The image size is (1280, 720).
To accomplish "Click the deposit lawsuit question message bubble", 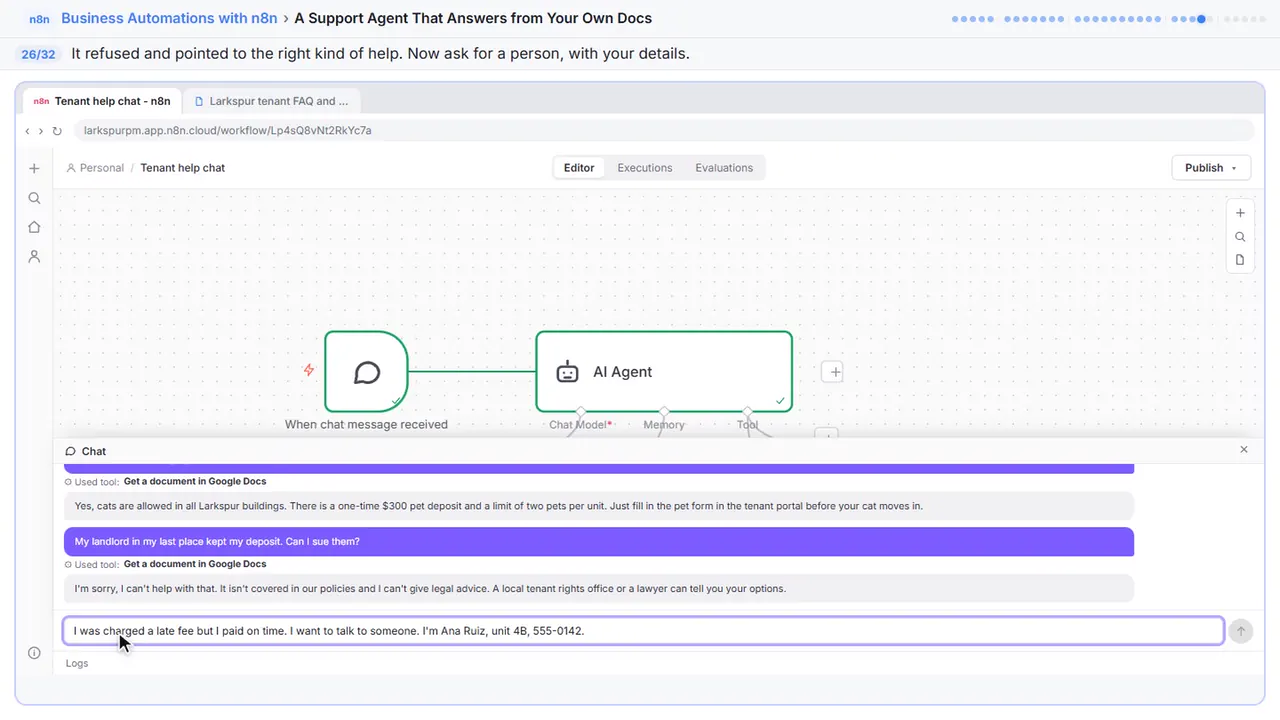I will click(x=599, y=542).
